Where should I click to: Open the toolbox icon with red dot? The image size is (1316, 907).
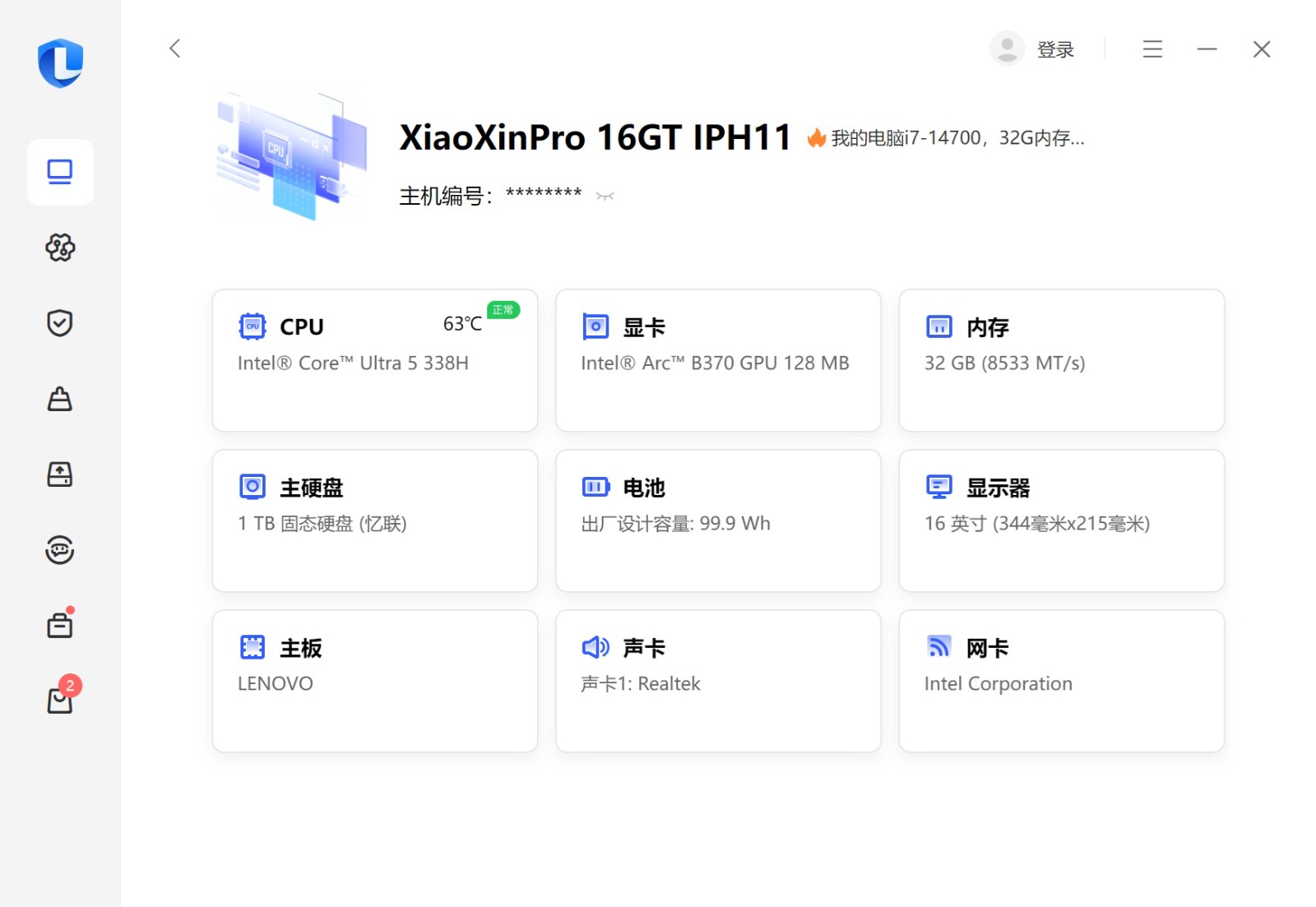60,626
